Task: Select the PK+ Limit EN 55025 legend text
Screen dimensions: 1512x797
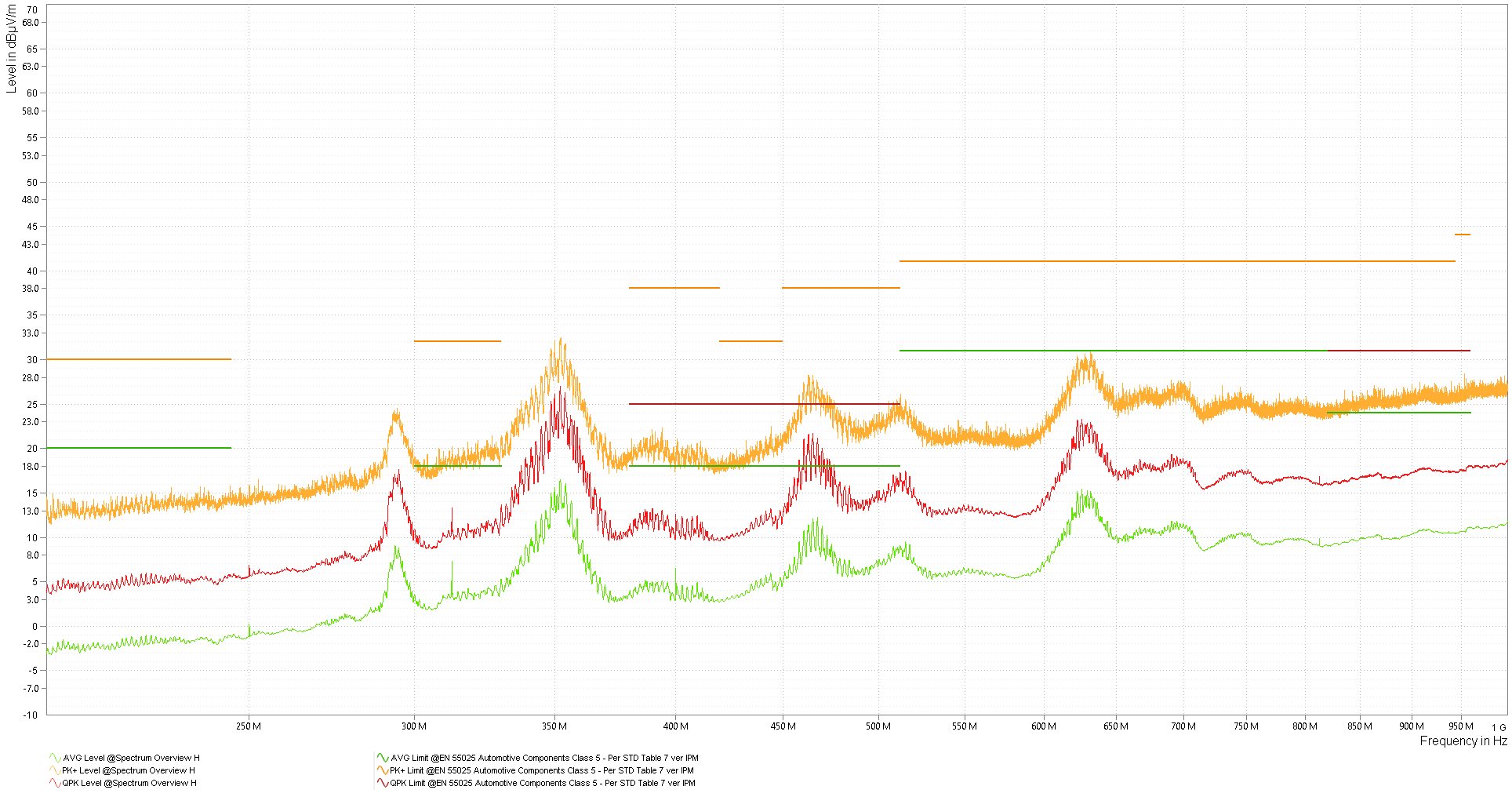Action: click(542, 770)
